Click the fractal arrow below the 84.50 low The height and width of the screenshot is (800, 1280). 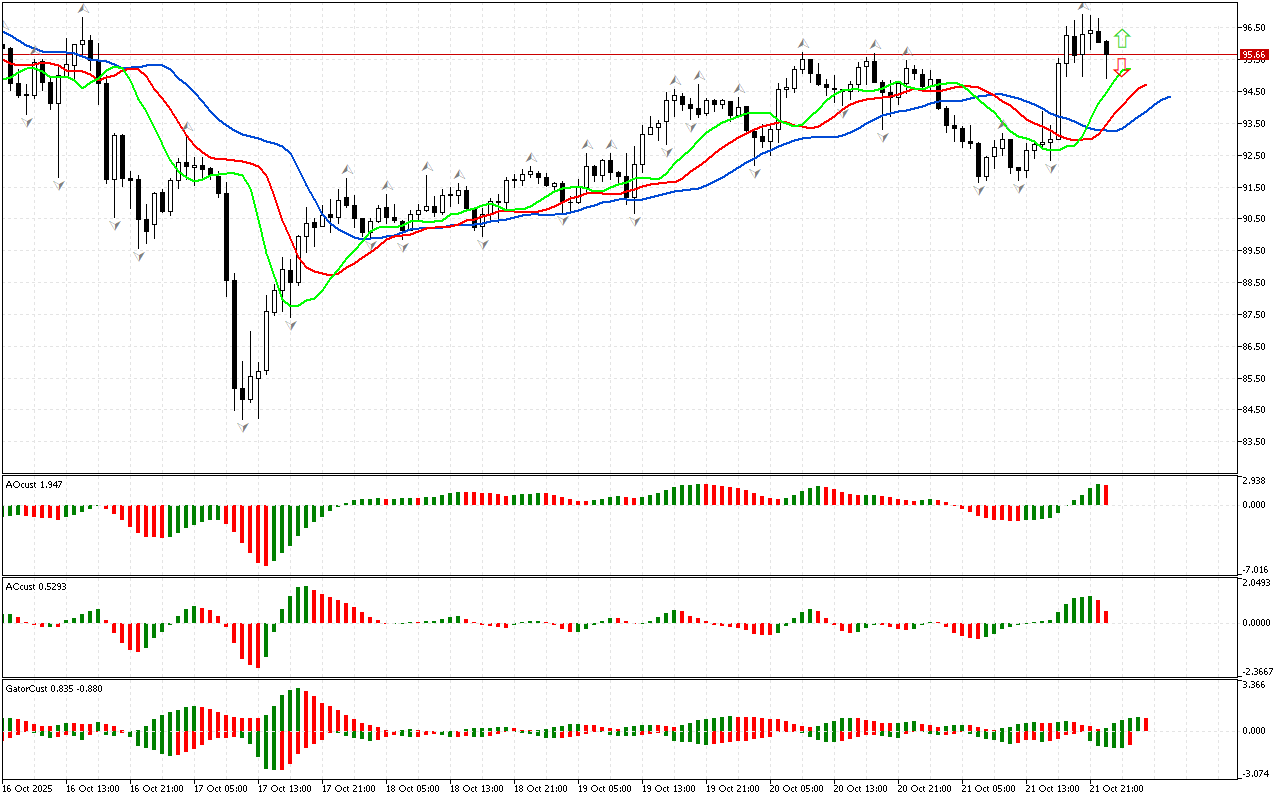tap(243, 427)
